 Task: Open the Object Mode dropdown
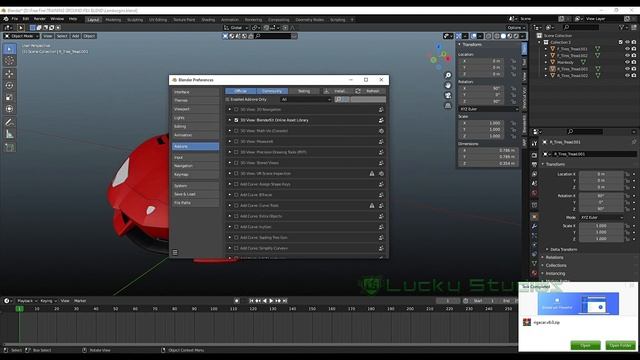click(x=21, y=36)
